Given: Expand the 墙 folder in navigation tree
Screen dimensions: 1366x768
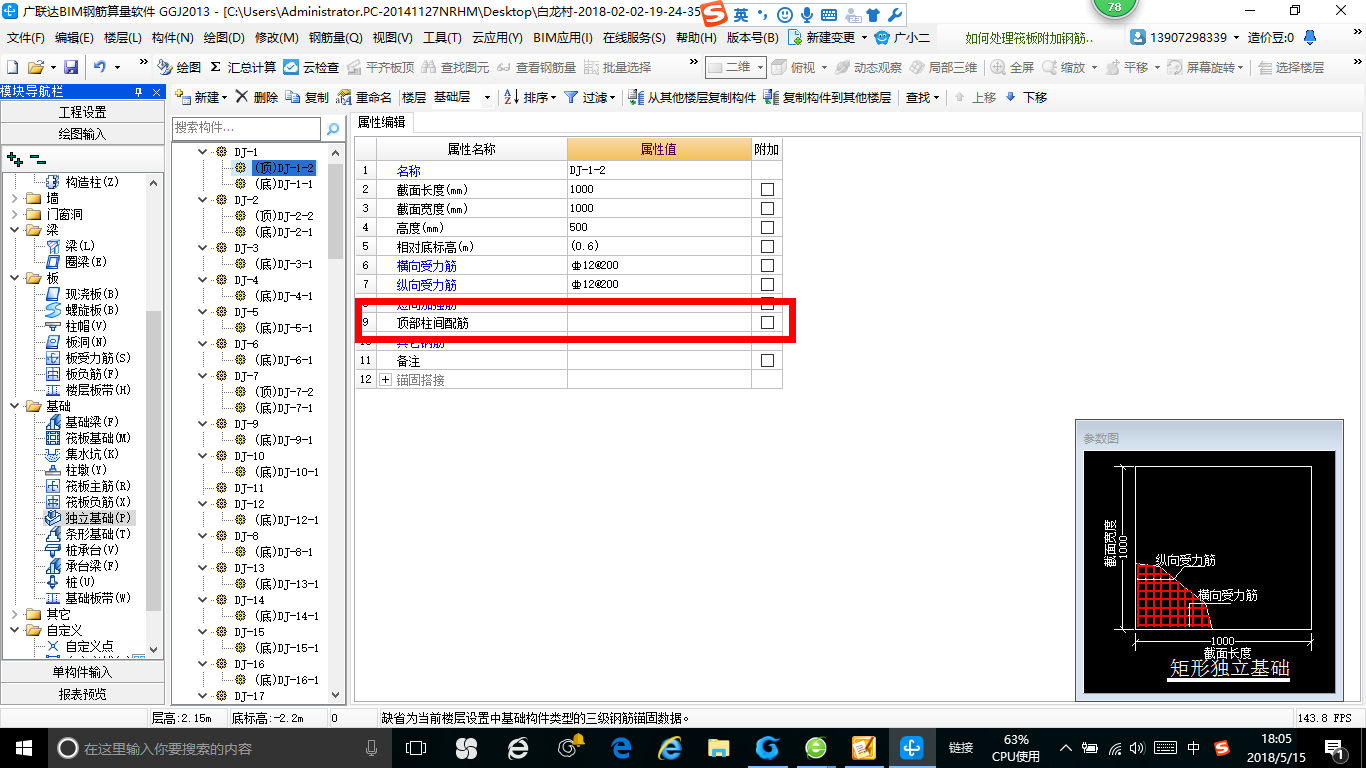Looking at the screenshot, I should click(15, 198).
